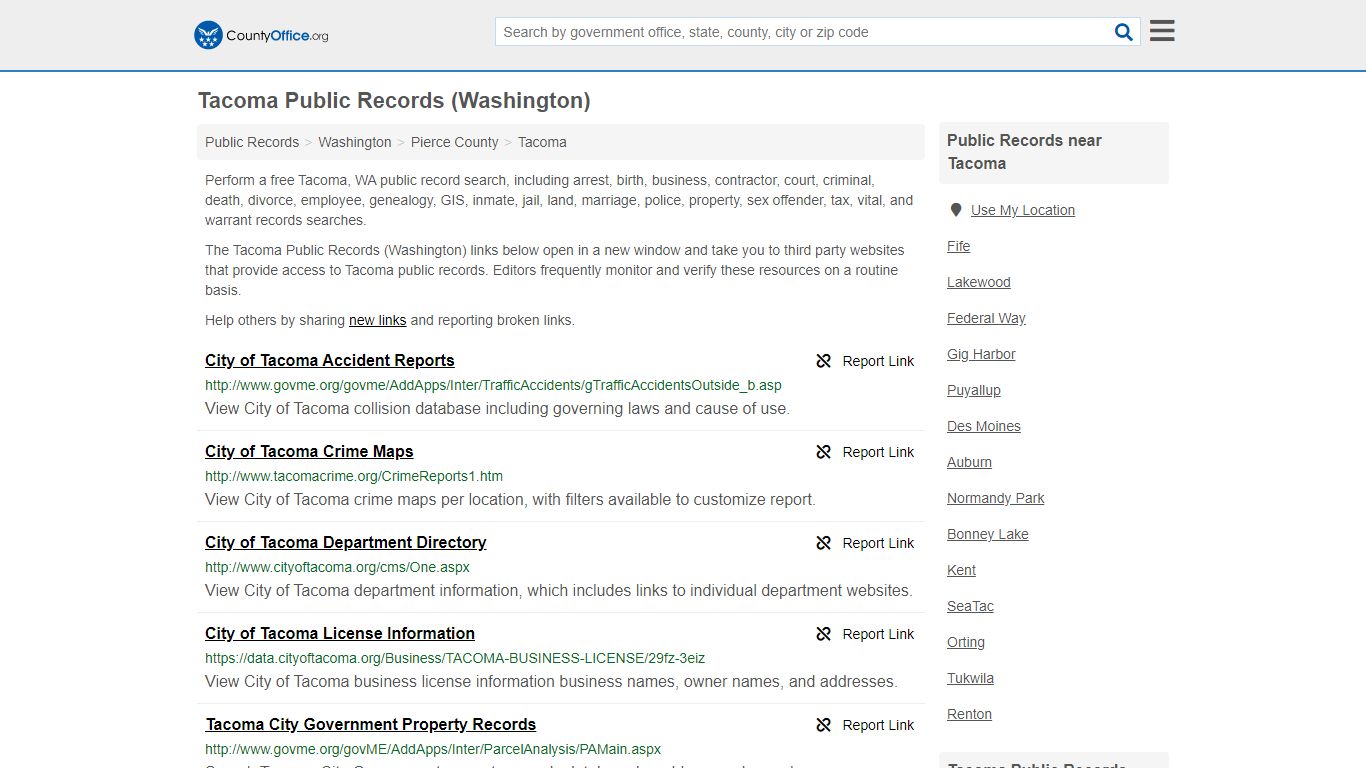This screenshot has height=768, width=1366.
Task: Click the data.cityoftacoma.org business license URL
Action: pyautogui.click(x=455, y=658)
